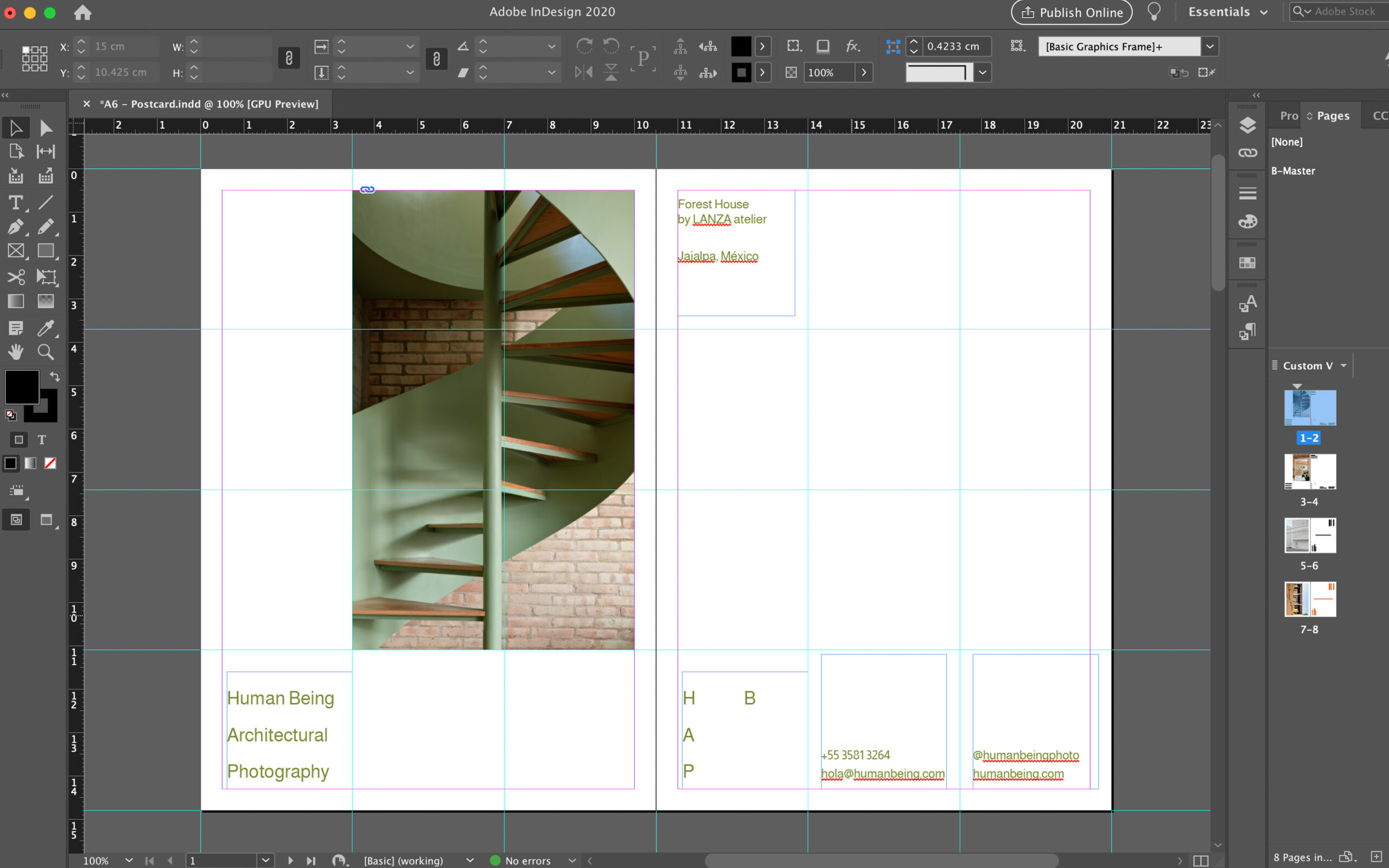This screenshot has width=1389, height=868.
Task: Switch to the Pro panel tab
Action: pyautogui.click(x=1288, y=116)
